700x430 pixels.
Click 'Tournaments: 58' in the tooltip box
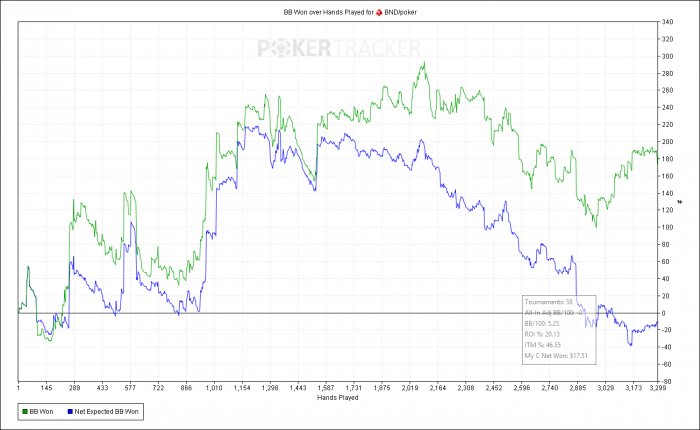pos(548,302)
